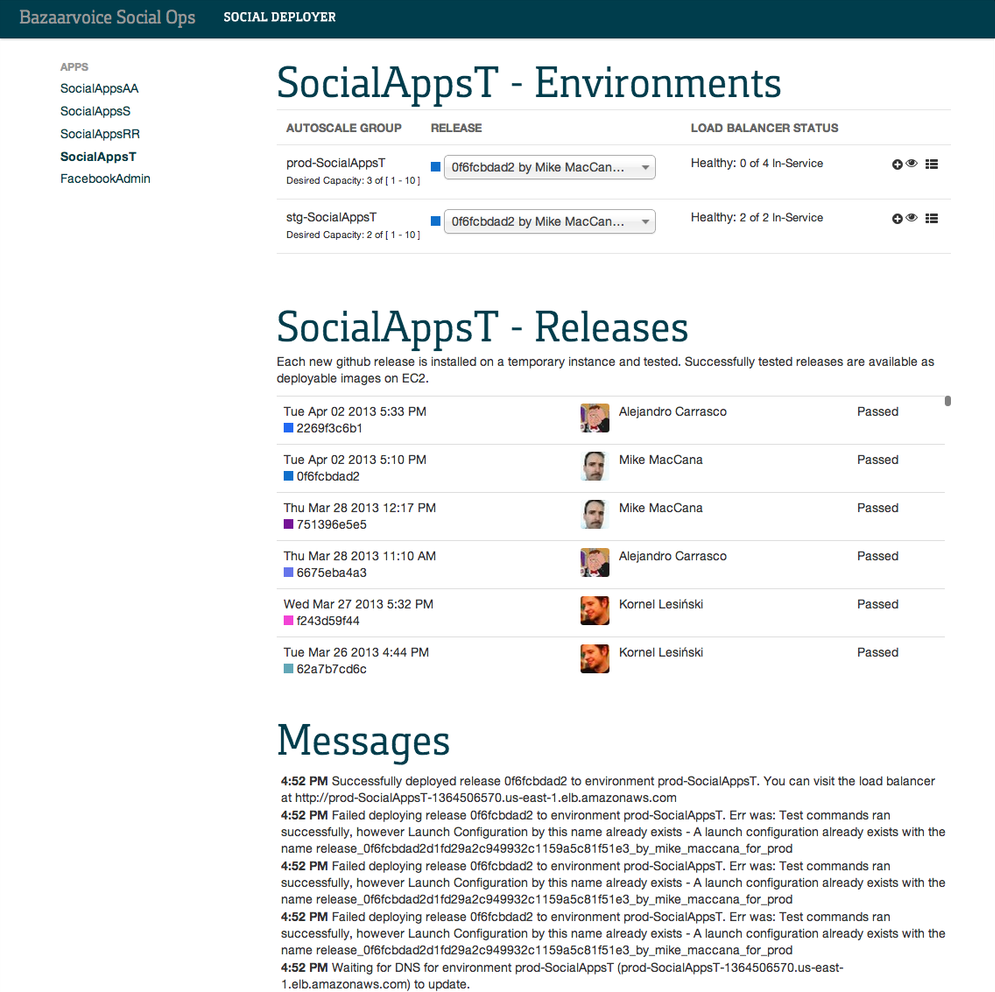Click prod-SocialAppsT autoscale group name
The height and width of the screenshot is (992, 995).
pos(336,162)
